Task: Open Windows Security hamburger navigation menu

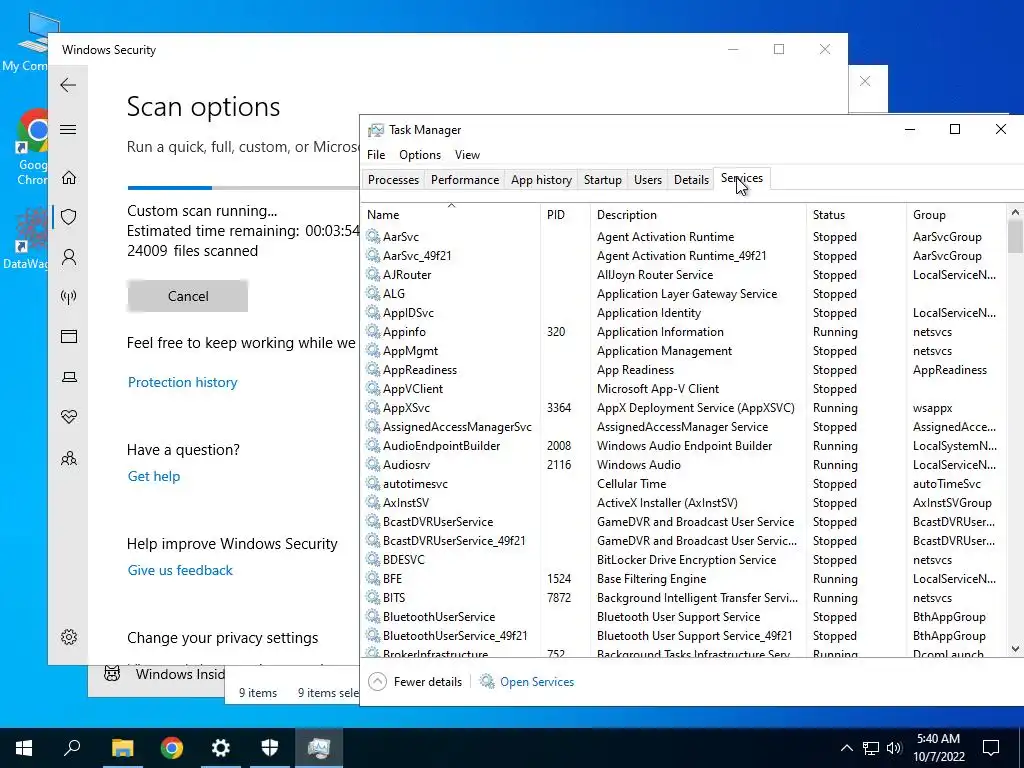Action: pyautogui.click(x=68, y=129)
